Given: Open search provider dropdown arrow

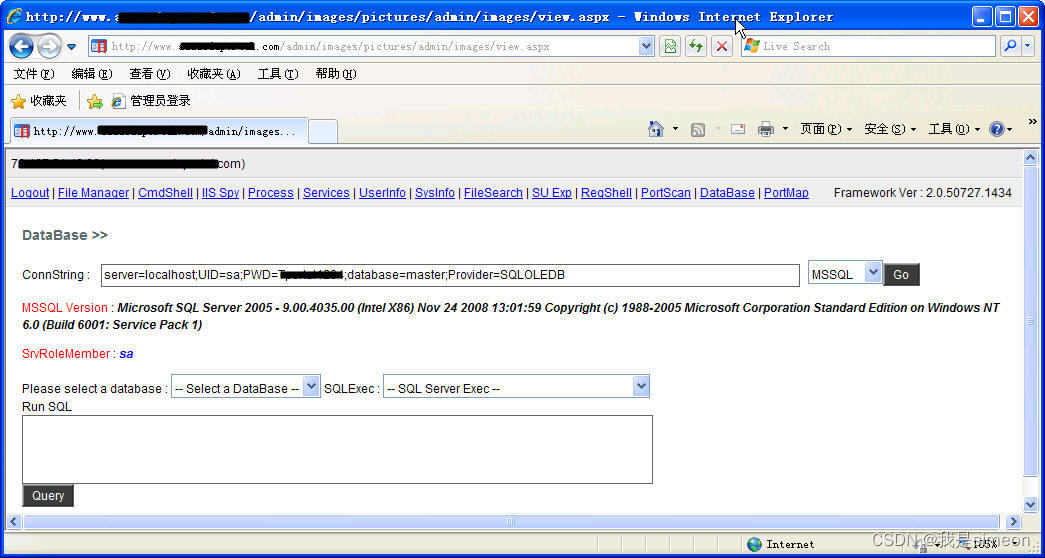Looking at the screenshot, I should 1028,46.
